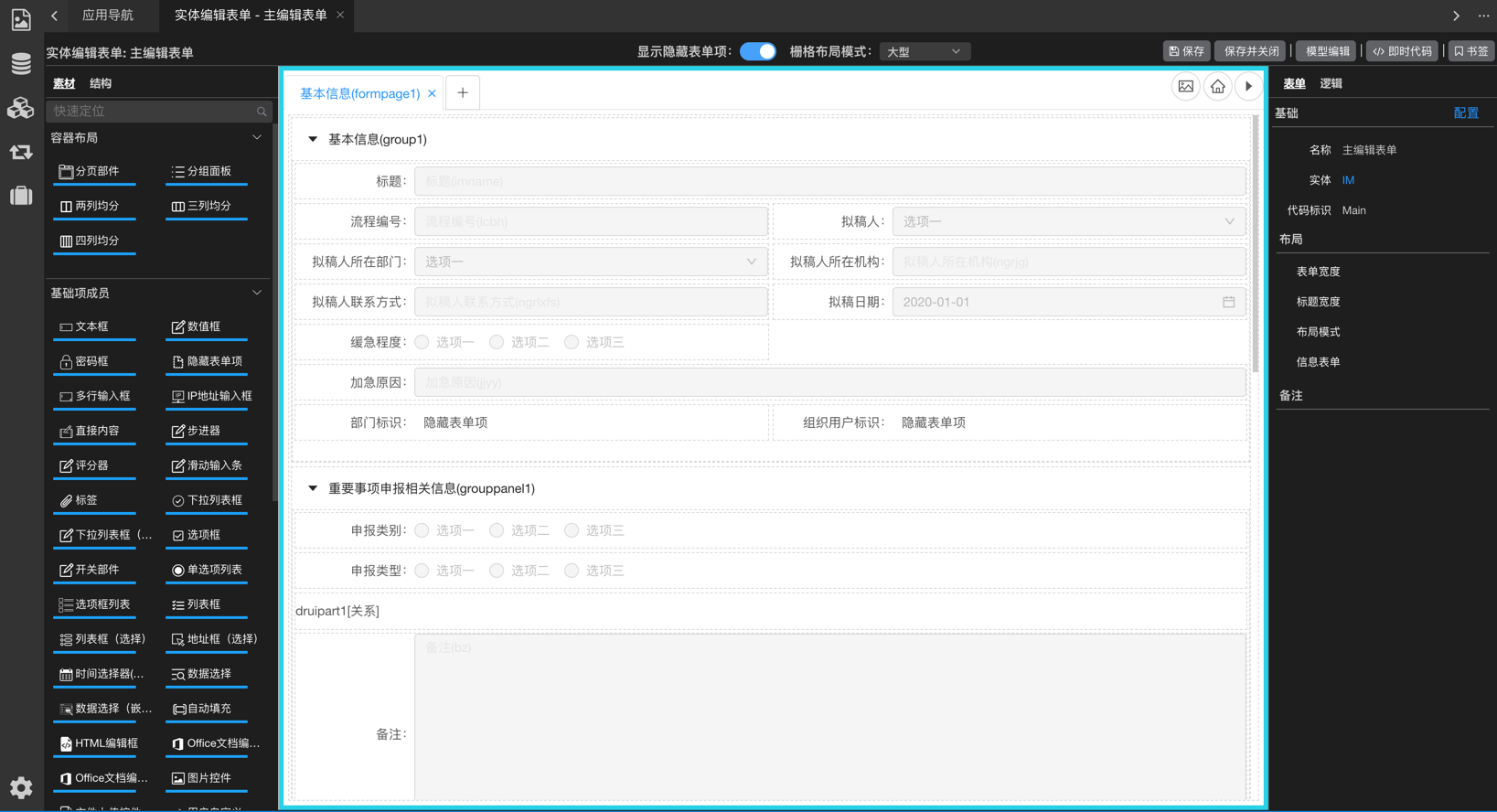Select 选项三 radio for 申报类别
This screenshot has width=1497, height=812.
tap(572, 530)
